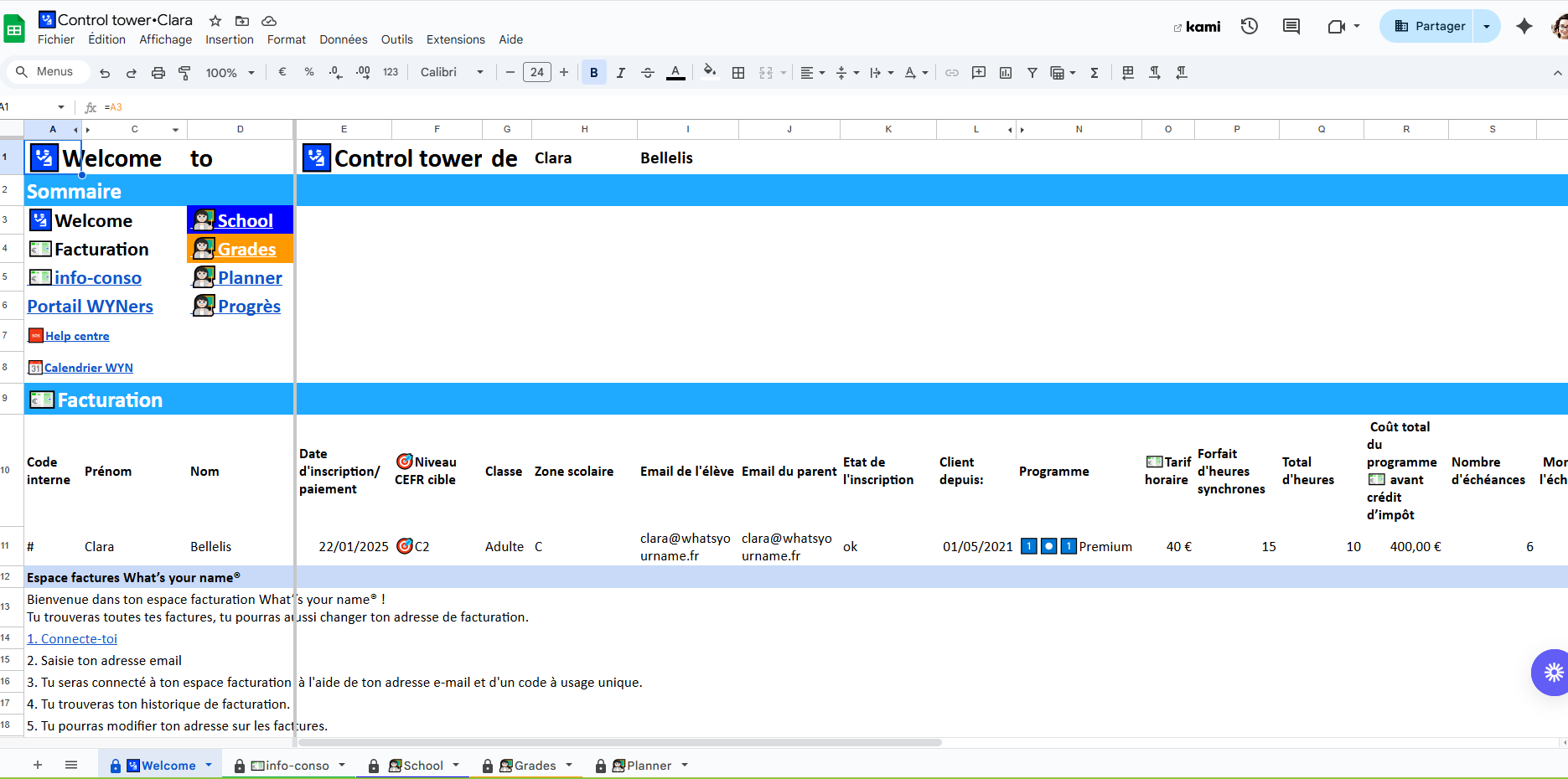Screen dimensions: 1568x779
Task: Open the Calibri font dropdown
Action: pos(452,72)
